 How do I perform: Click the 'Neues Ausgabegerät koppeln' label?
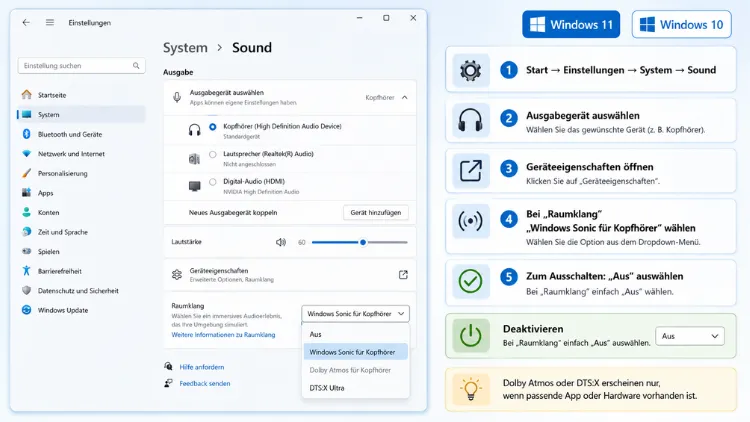point(233,212)
